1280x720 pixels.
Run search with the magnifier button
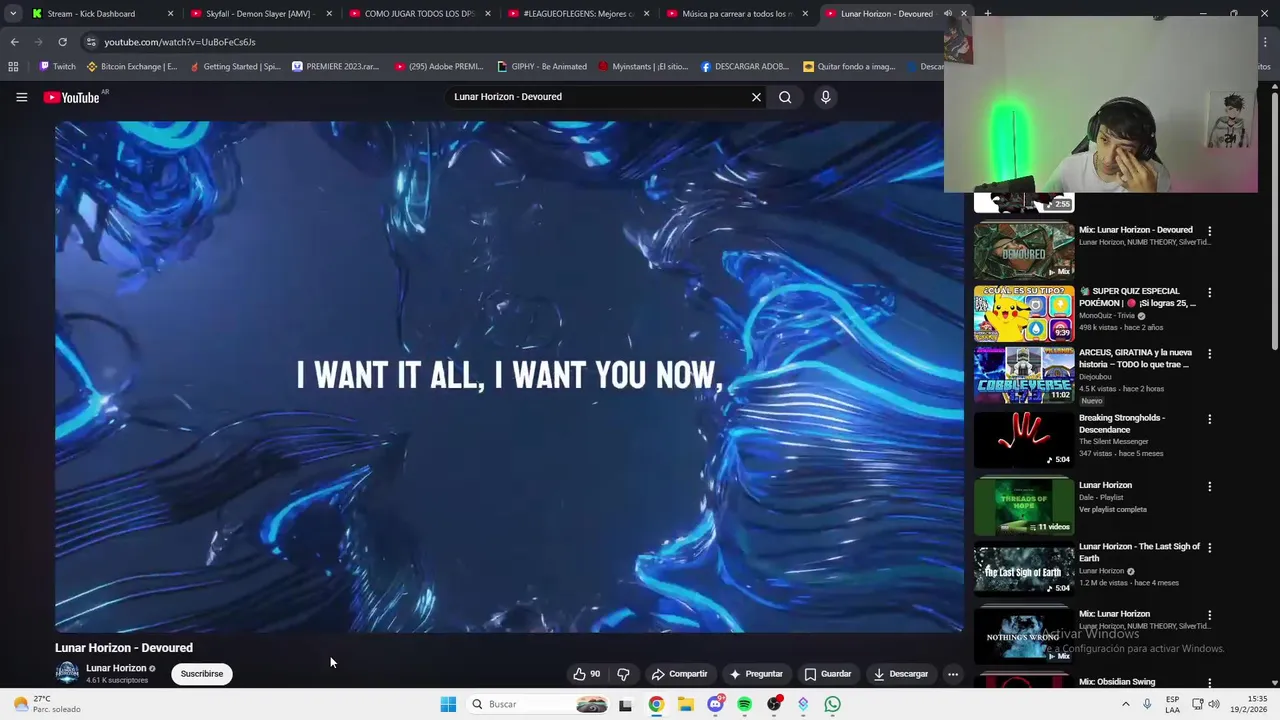[785, 97]
